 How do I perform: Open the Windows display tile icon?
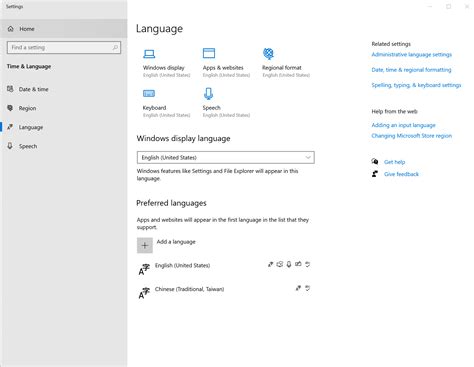click(x=149, y=54)
